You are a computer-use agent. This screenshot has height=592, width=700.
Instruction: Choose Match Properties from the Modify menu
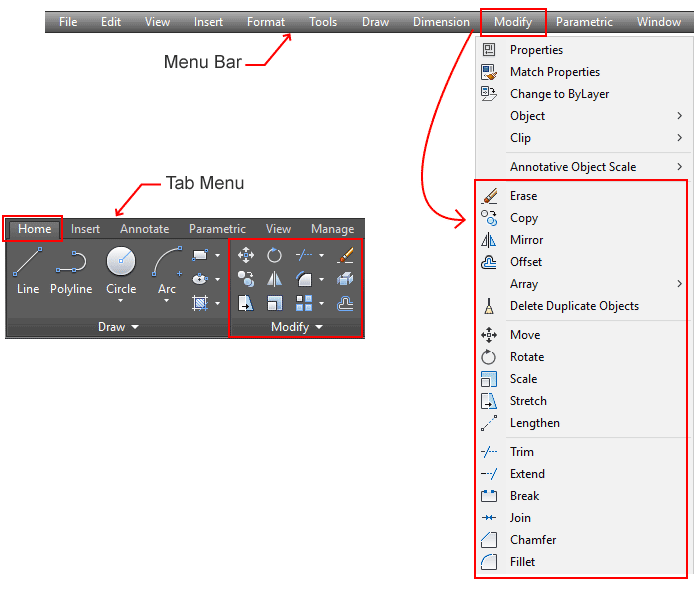[583, 72]
